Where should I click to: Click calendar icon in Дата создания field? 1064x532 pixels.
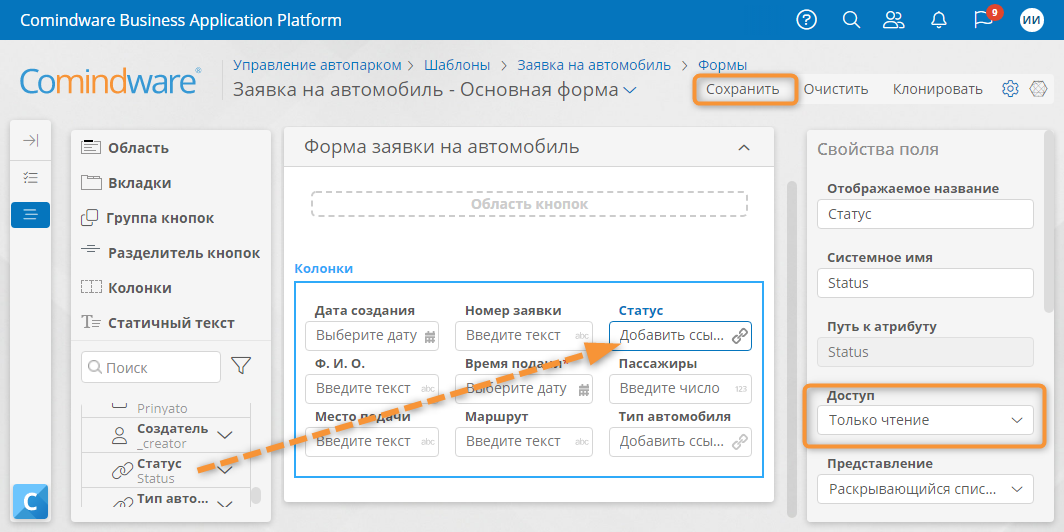coord(430,336)
